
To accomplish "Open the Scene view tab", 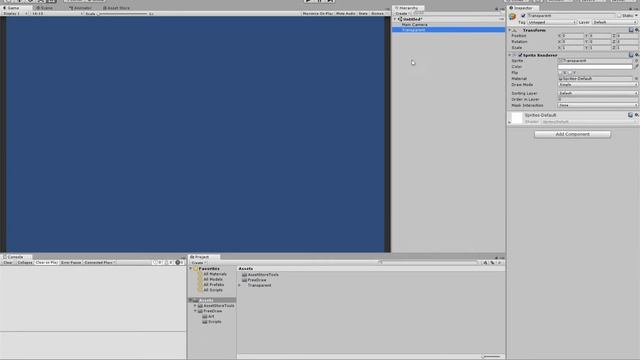I will (x=44, y=8).
